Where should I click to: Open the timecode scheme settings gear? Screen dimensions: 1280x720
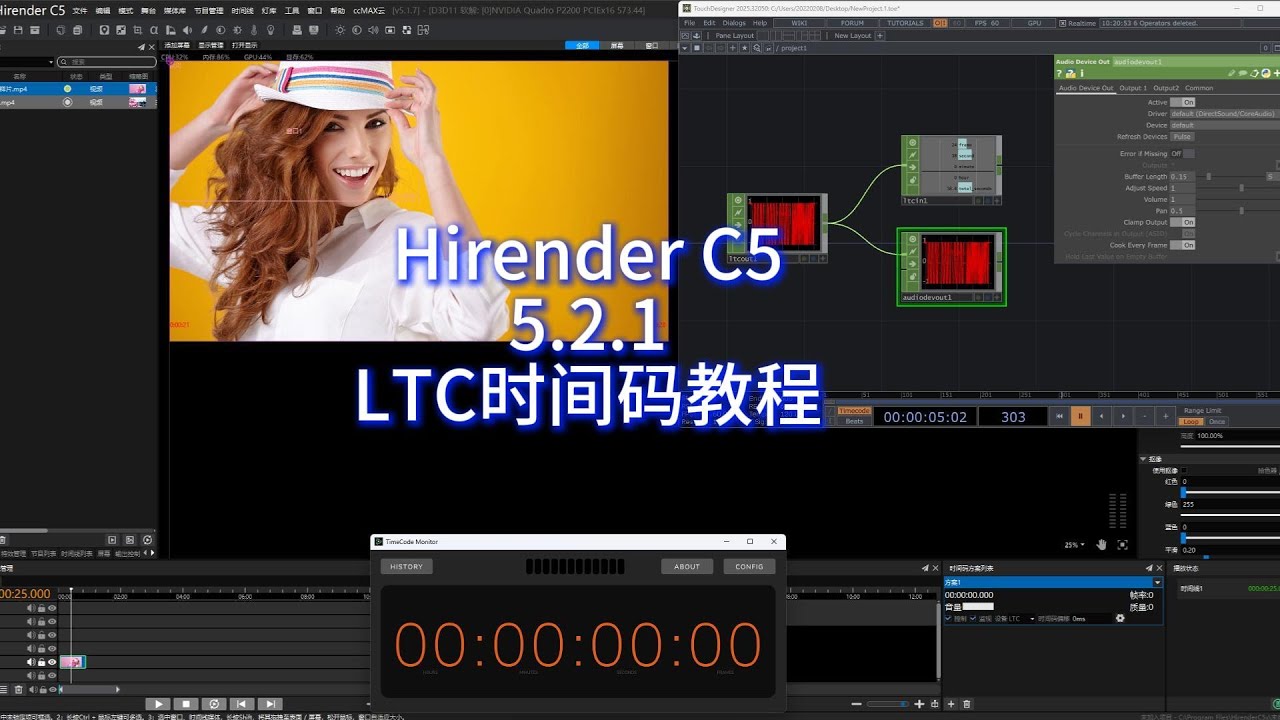[1120, 619]
